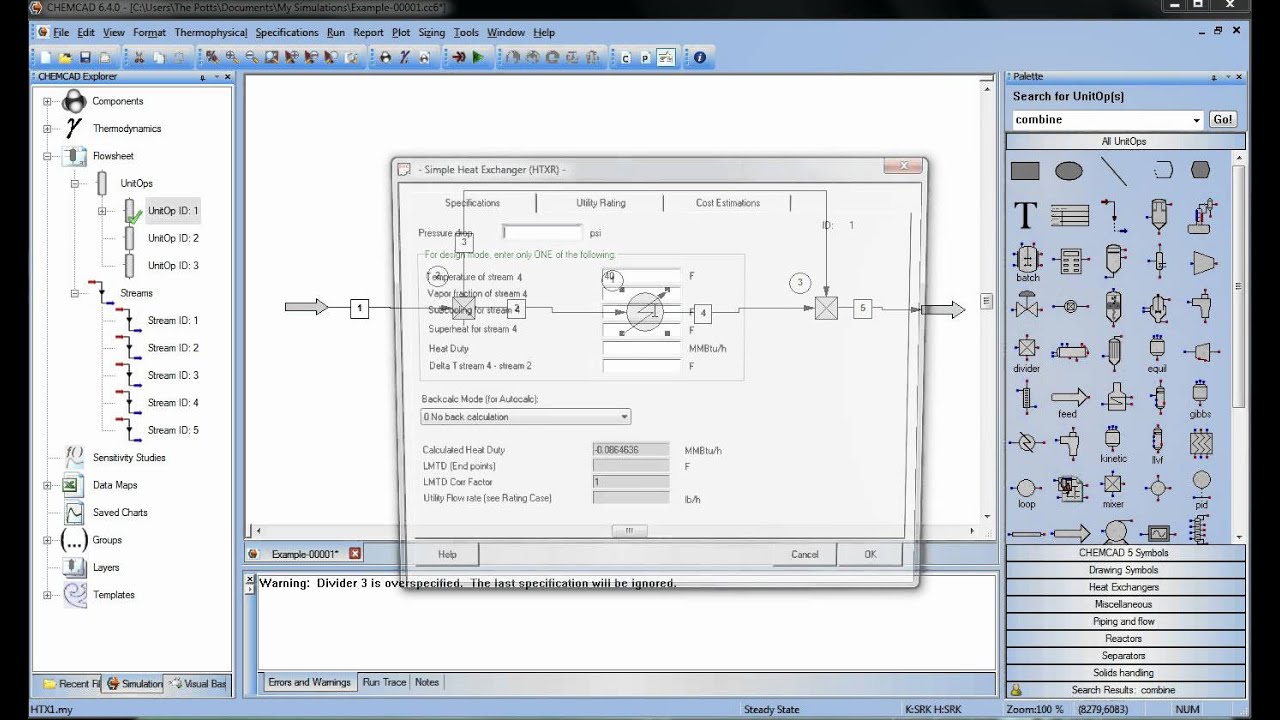Expand the Thermodynamics tree node

click(x=47, y=128)
